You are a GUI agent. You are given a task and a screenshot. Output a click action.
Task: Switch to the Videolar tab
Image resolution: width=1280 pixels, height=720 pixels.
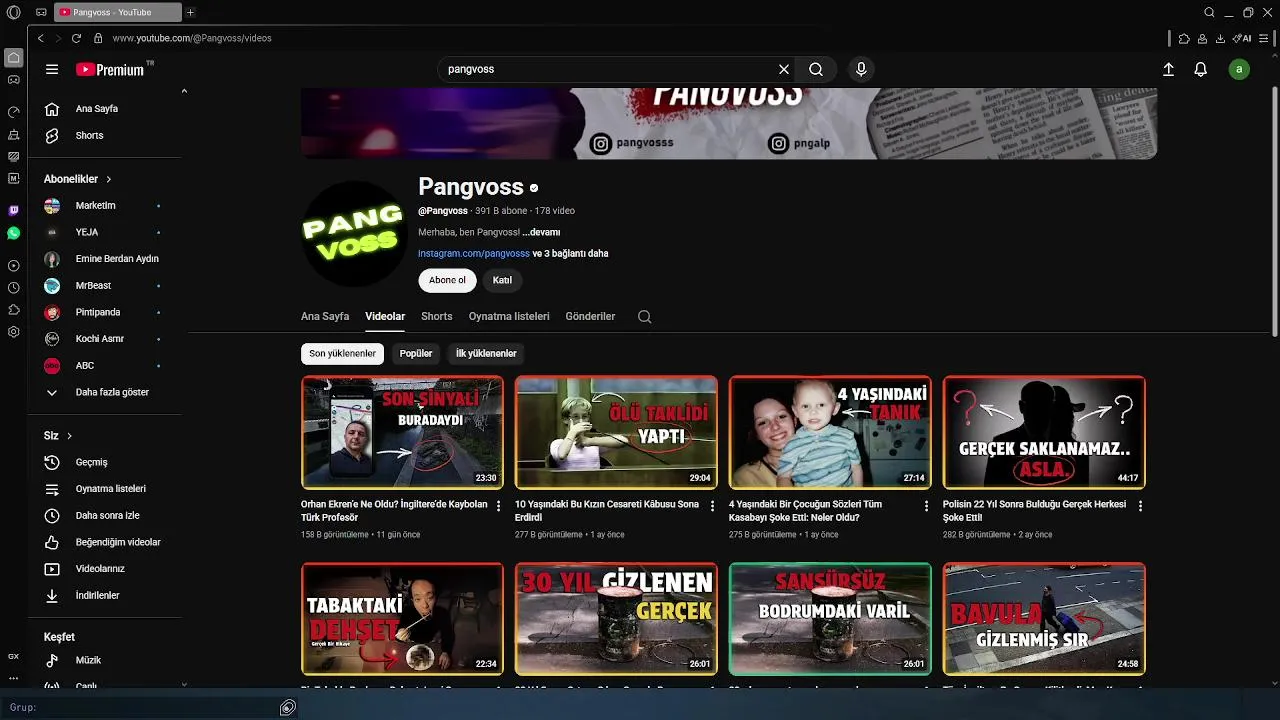[385, 316]
